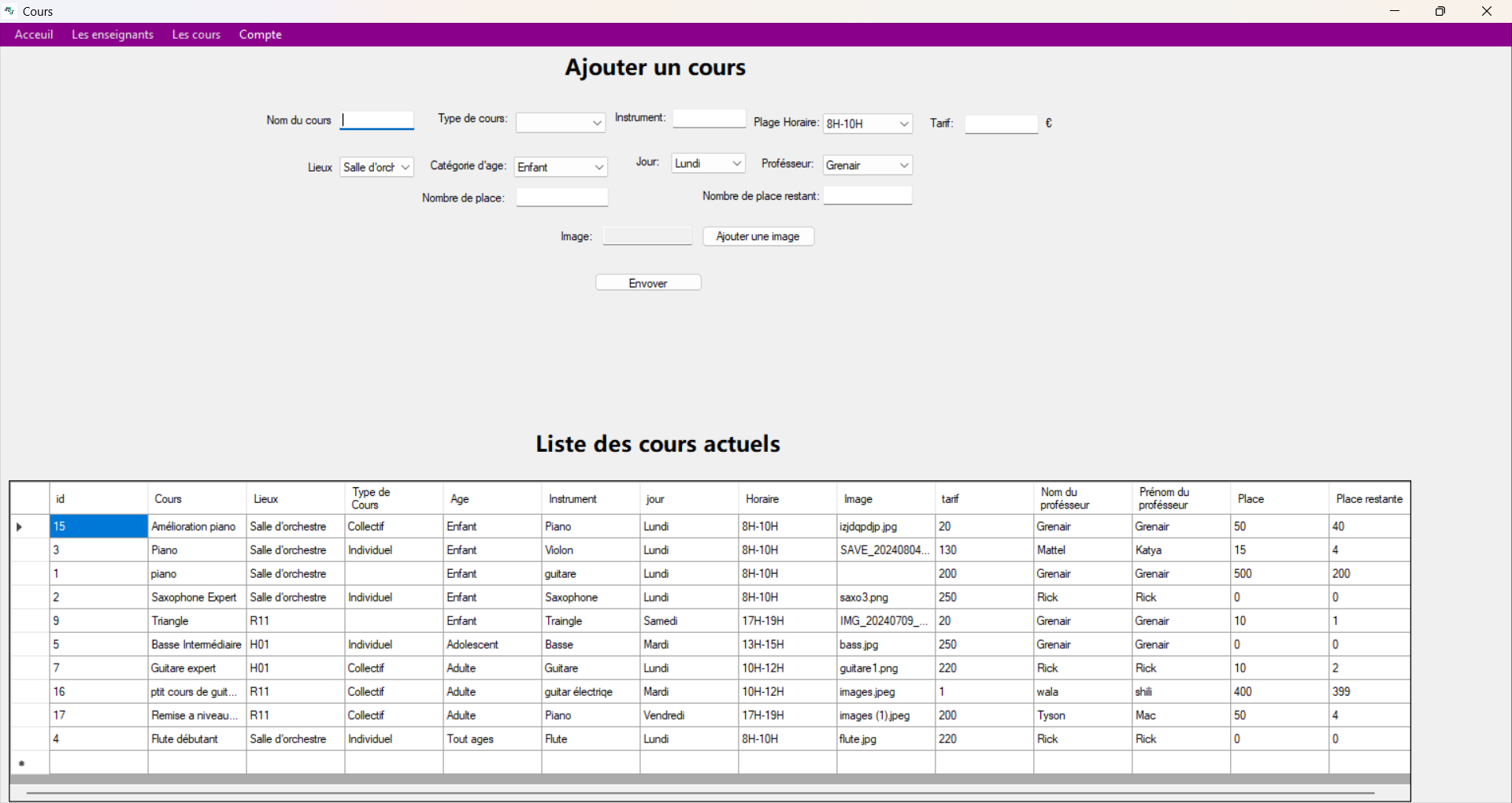Navigate to the Acceuil page
Screen dimensions: 1512x803
pyautogui.click(x=33, y=34)
